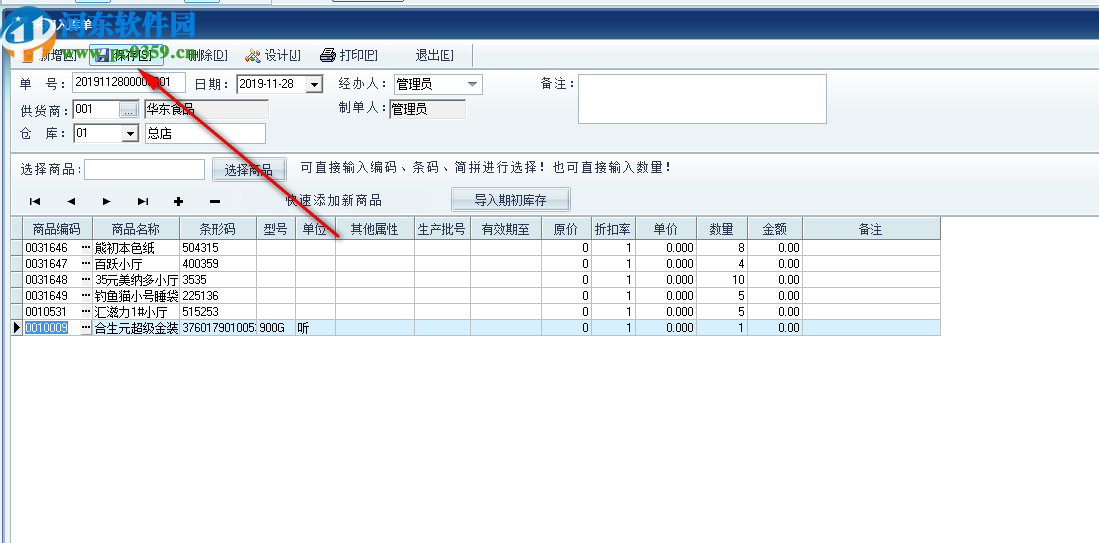Select product name cell 35元美纳多小厅
This screenshot has height=543, width=1099.
click(136, 280)
